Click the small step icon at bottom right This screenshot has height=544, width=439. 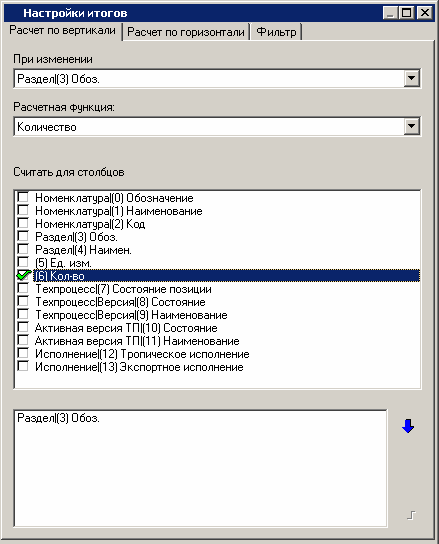tap(411, 515)
